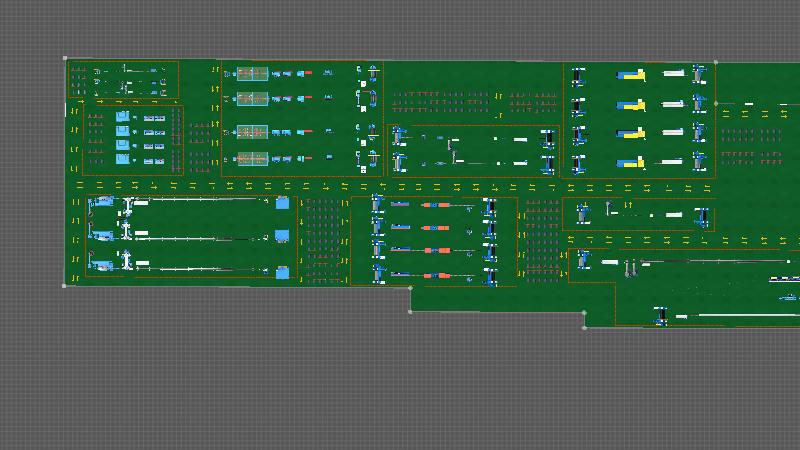Click the bottom teal-outlined machine unit
This screenshot has width=800, height=450.
coord(252,158)
